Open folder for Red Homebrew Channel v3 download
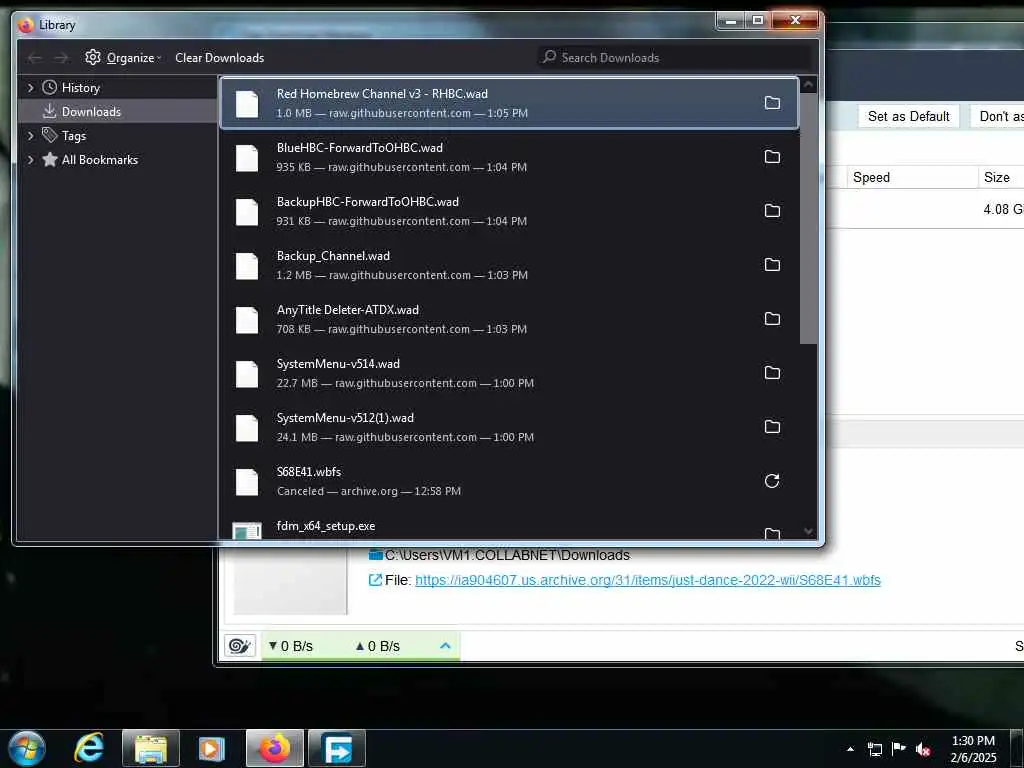 click(x=772, y=103)
